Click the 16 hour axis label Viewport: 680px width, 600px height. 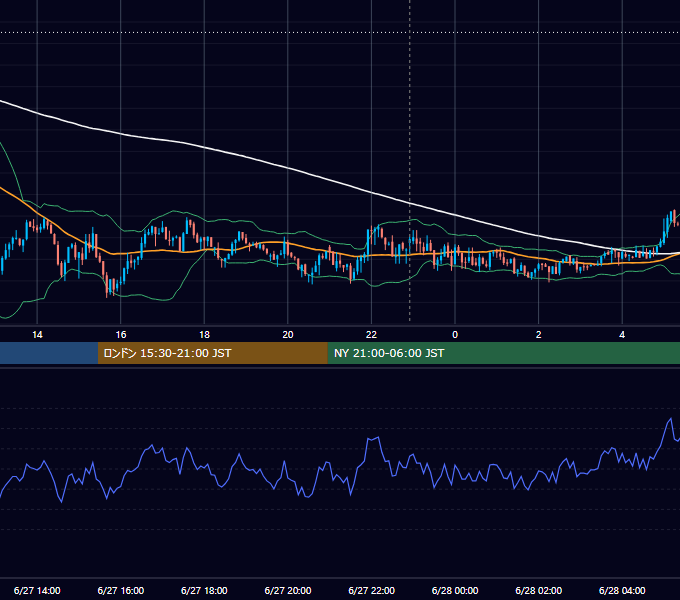pos(121,335)
